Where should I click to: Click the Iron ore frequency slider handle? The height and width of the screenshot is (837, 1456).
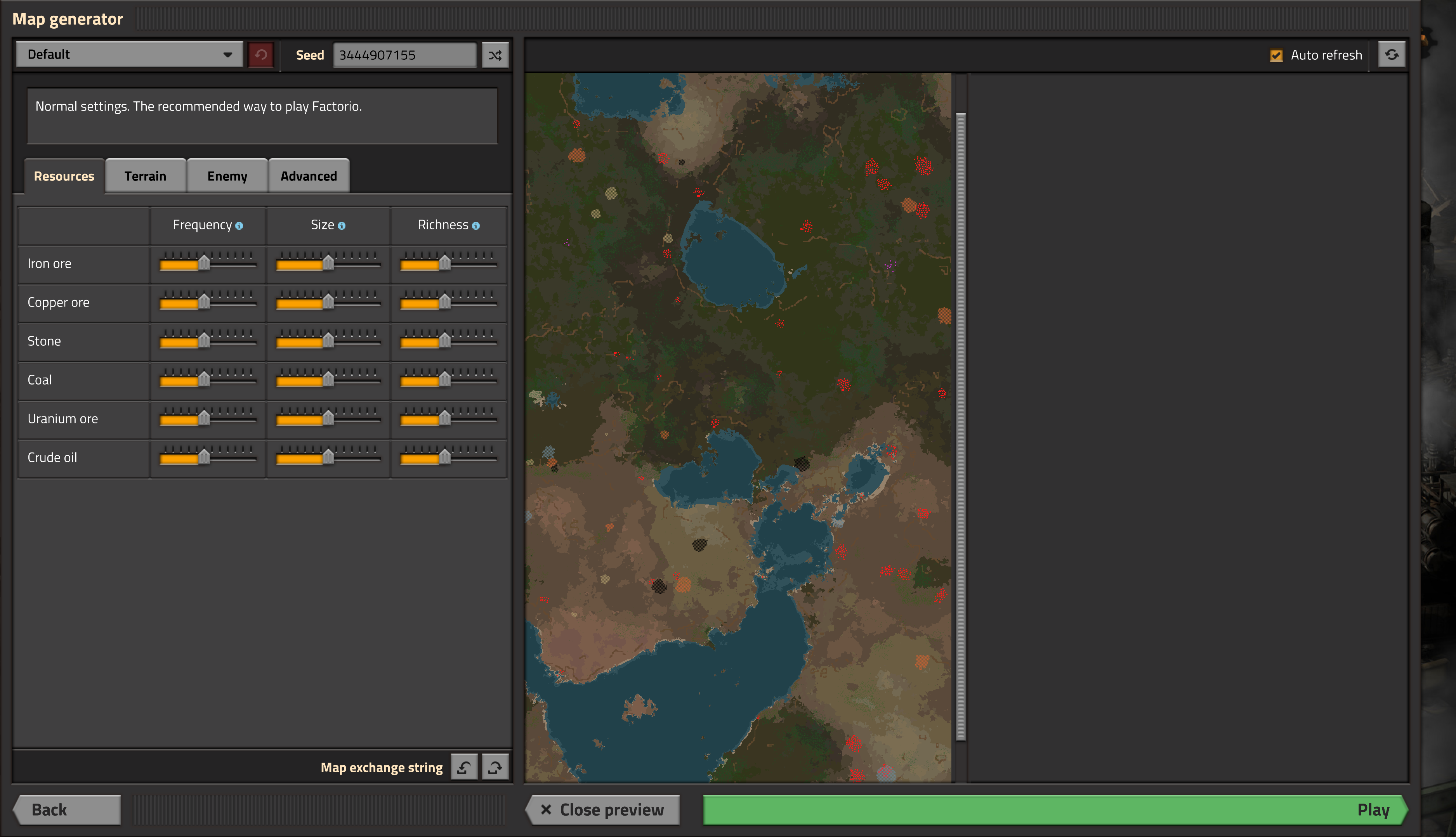pyautogui.click(x=204, y=263)
